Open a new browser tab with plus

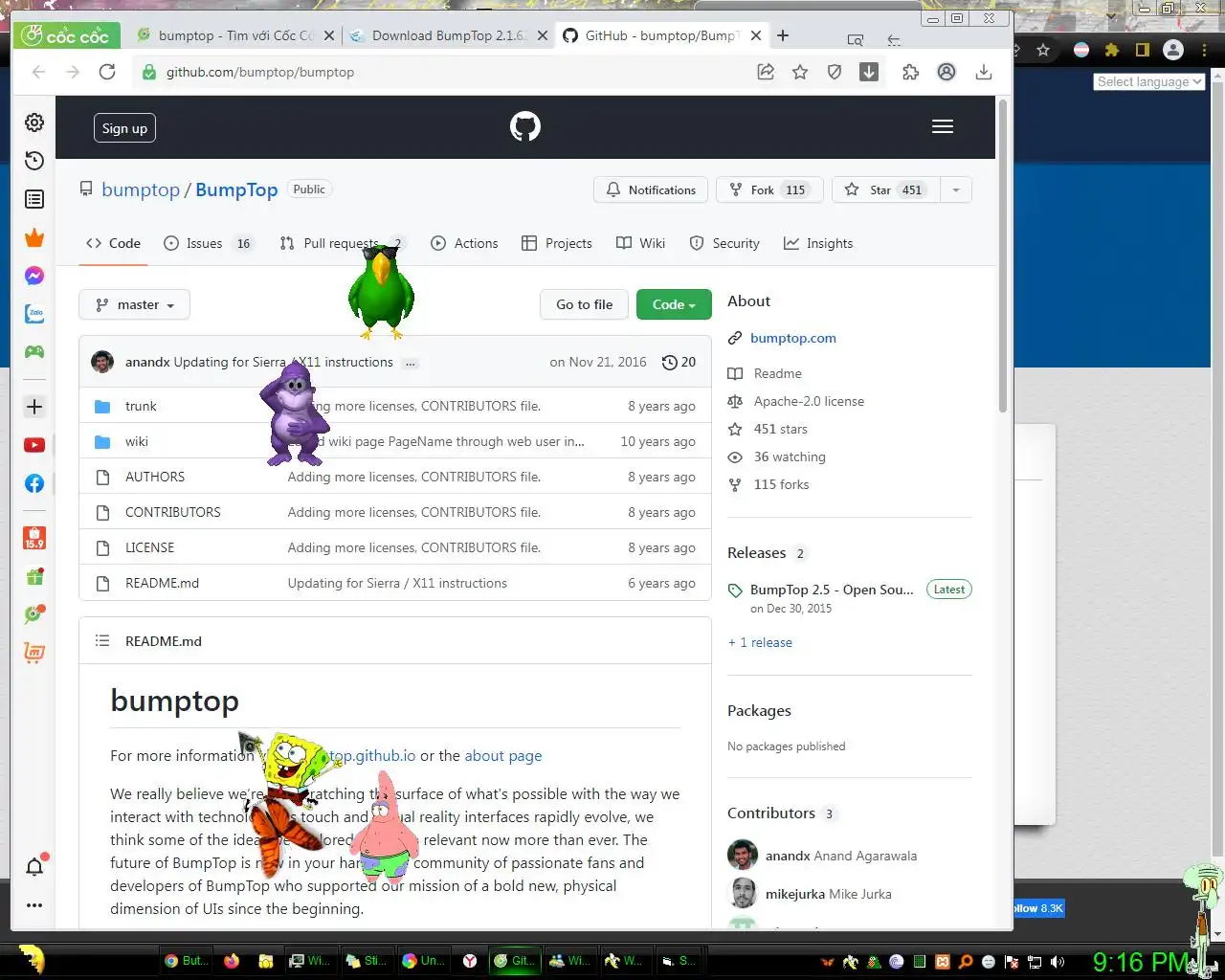pyautogui.click(x=783, y=35)
